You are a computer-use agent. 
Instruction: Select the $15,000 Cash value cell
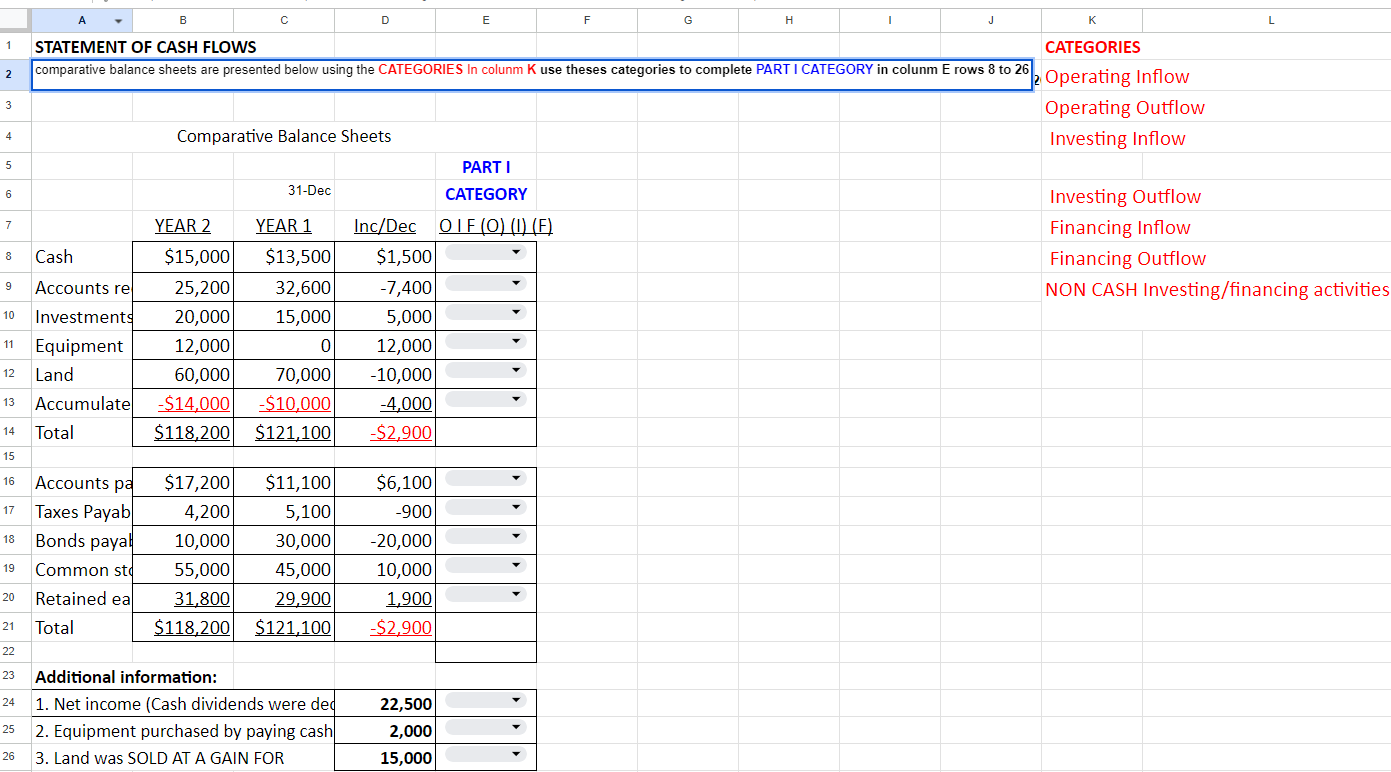(183, 256)
